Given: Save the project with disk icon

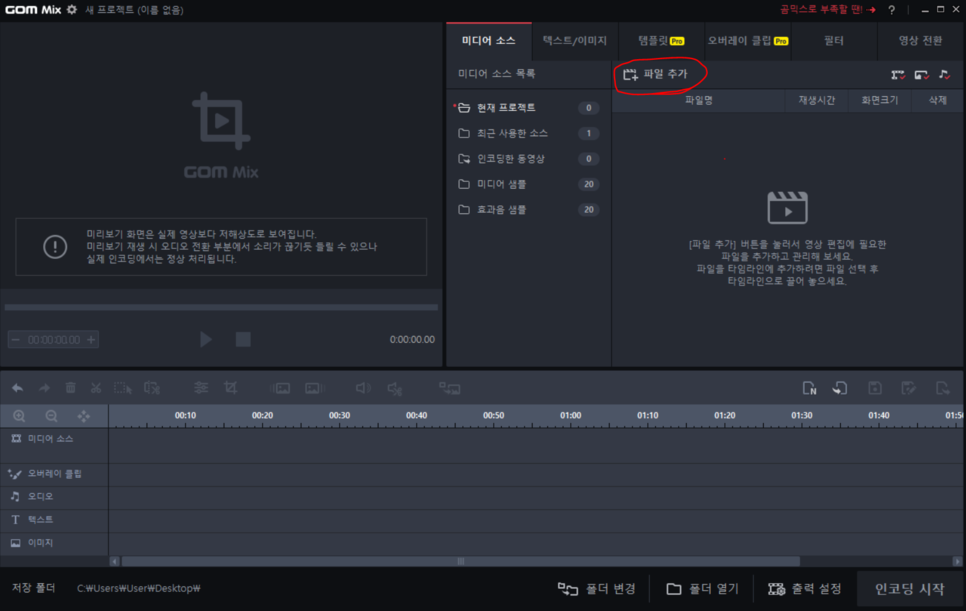Looking at the screenshot, I should 875,388.
